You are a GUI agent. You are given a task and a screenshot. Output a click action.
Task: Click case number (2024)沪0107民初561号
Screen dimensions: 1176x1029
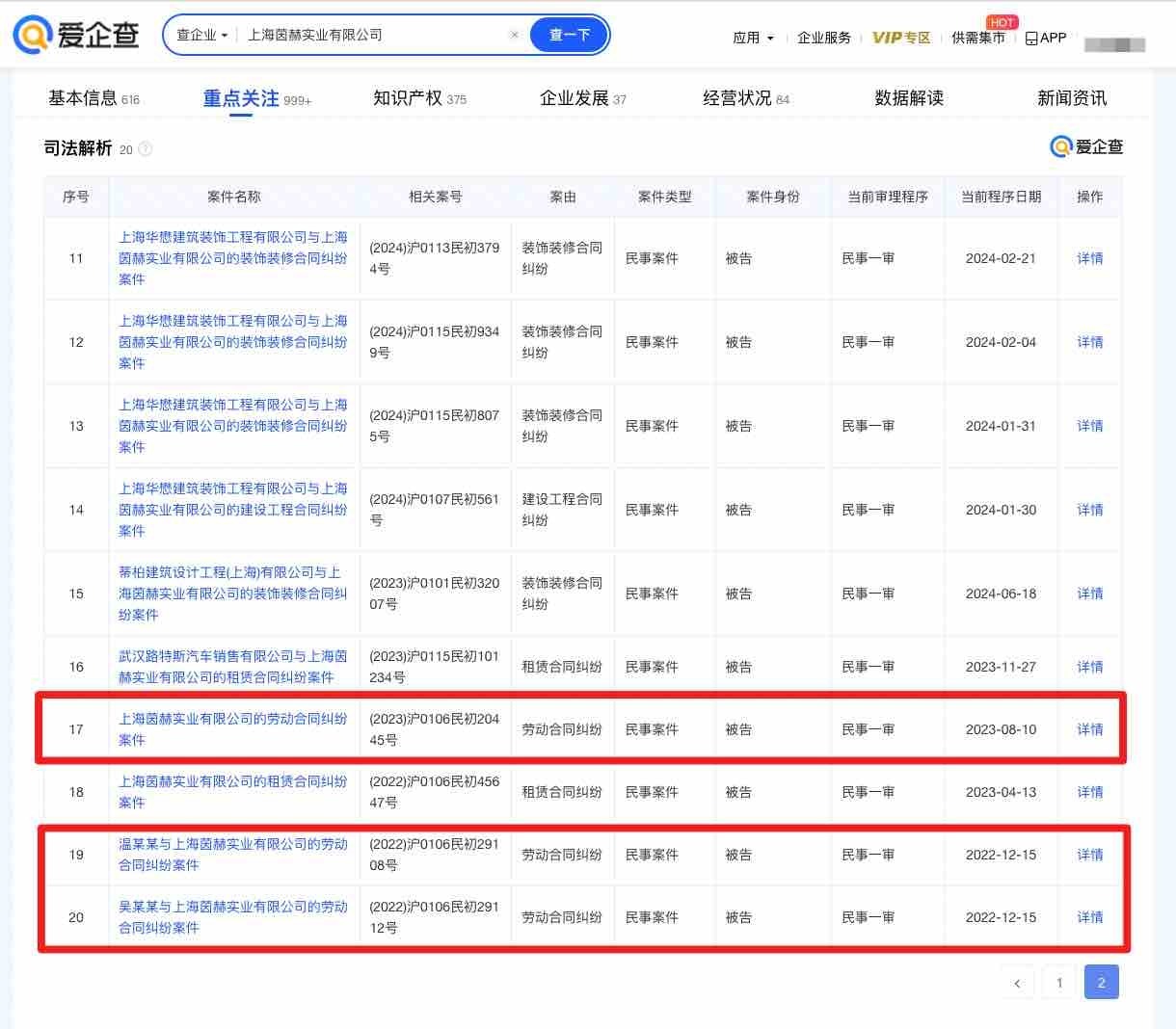pos(435,510)
